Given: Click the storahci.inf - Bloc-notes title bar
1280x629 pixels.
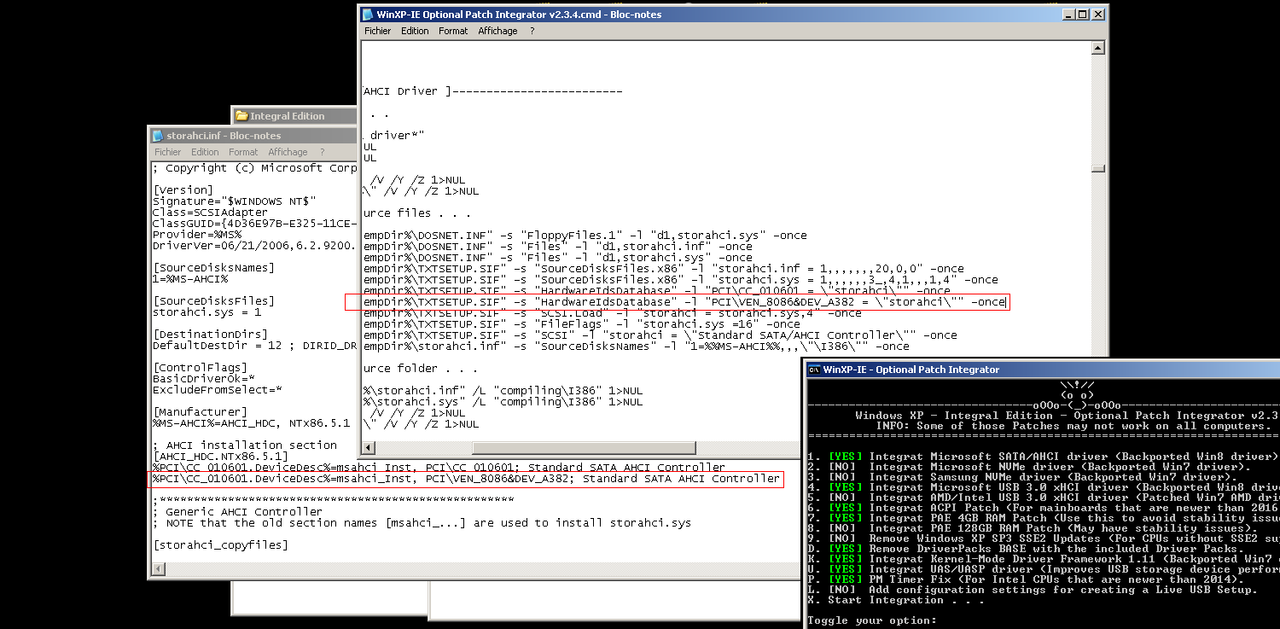Looking at the screenshot, I should [x=252, y=135].
